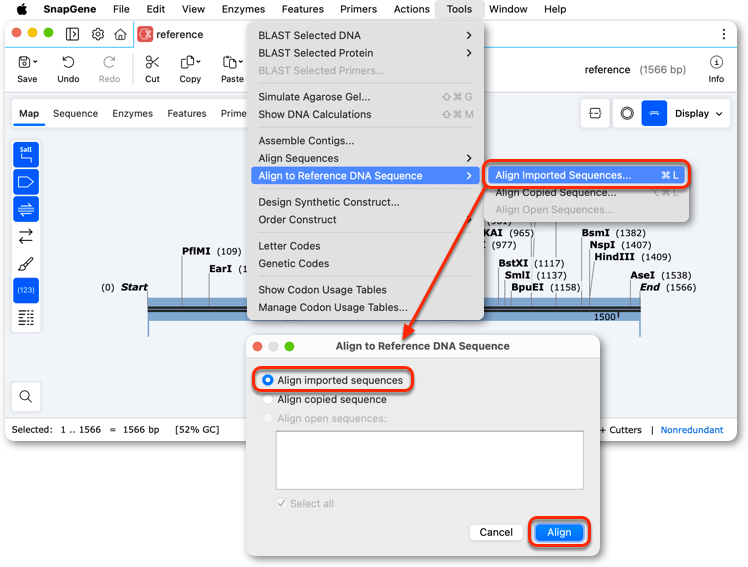Expand Align Sequences submenu

(469, 158)
